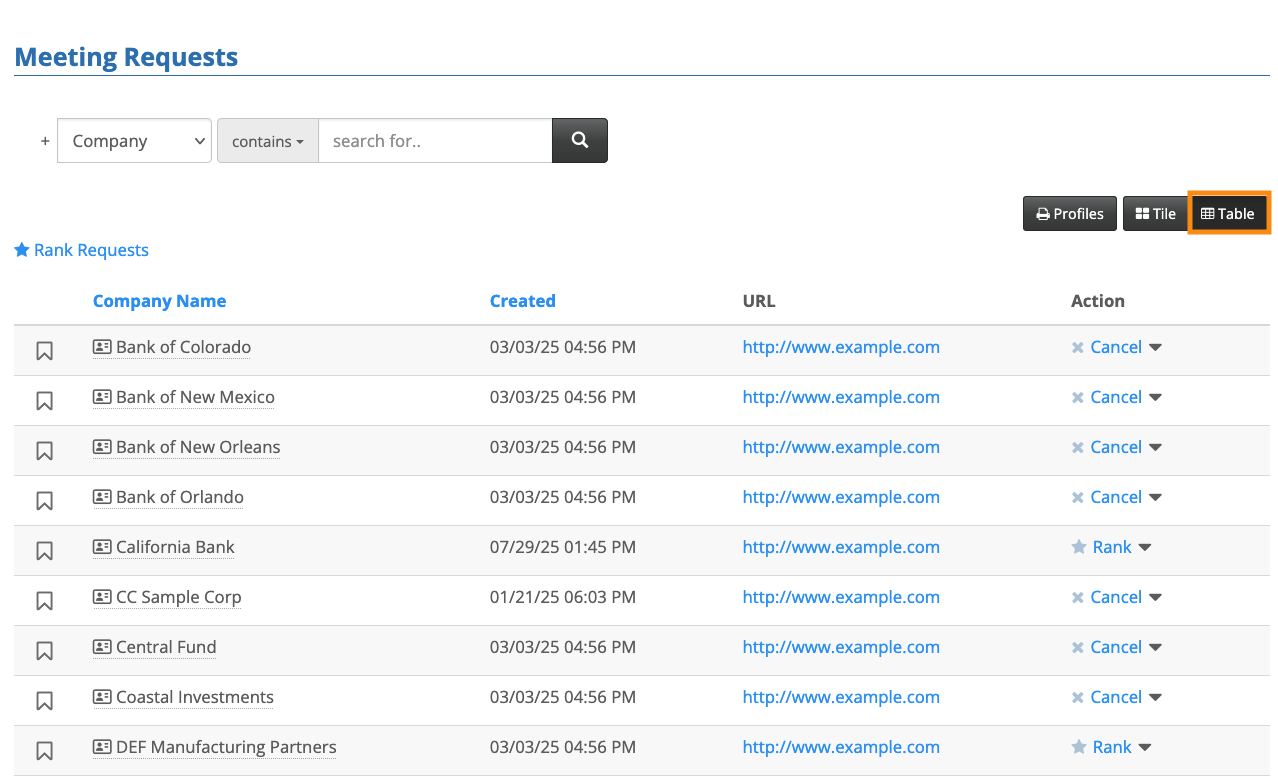This screenshot has height=780, width=1278.
Task: Toggle the bookmark for CC Sample Corp
Action: (x=44, y=601)
